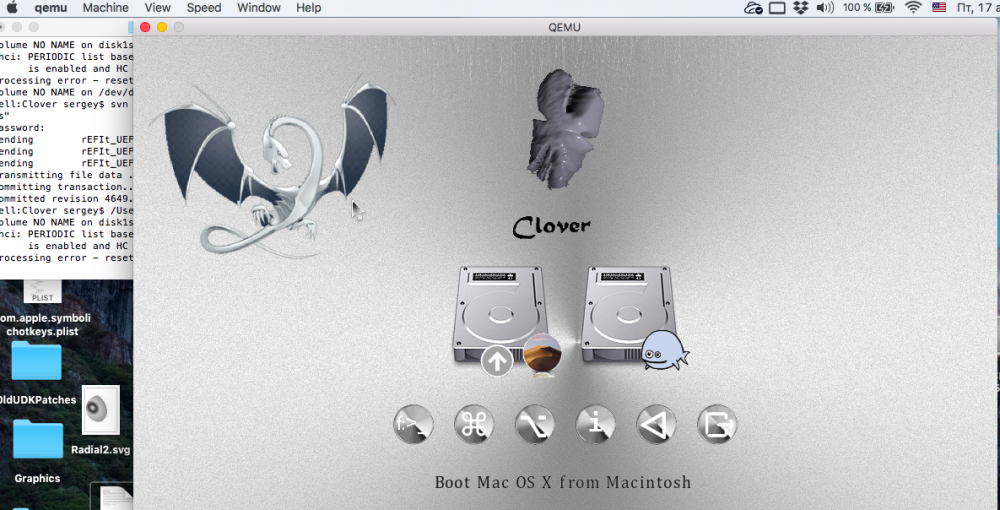Select the Radial2.svg desktop file
The height and width of the screenshot is (510, 1000).
tap(101, 419)
